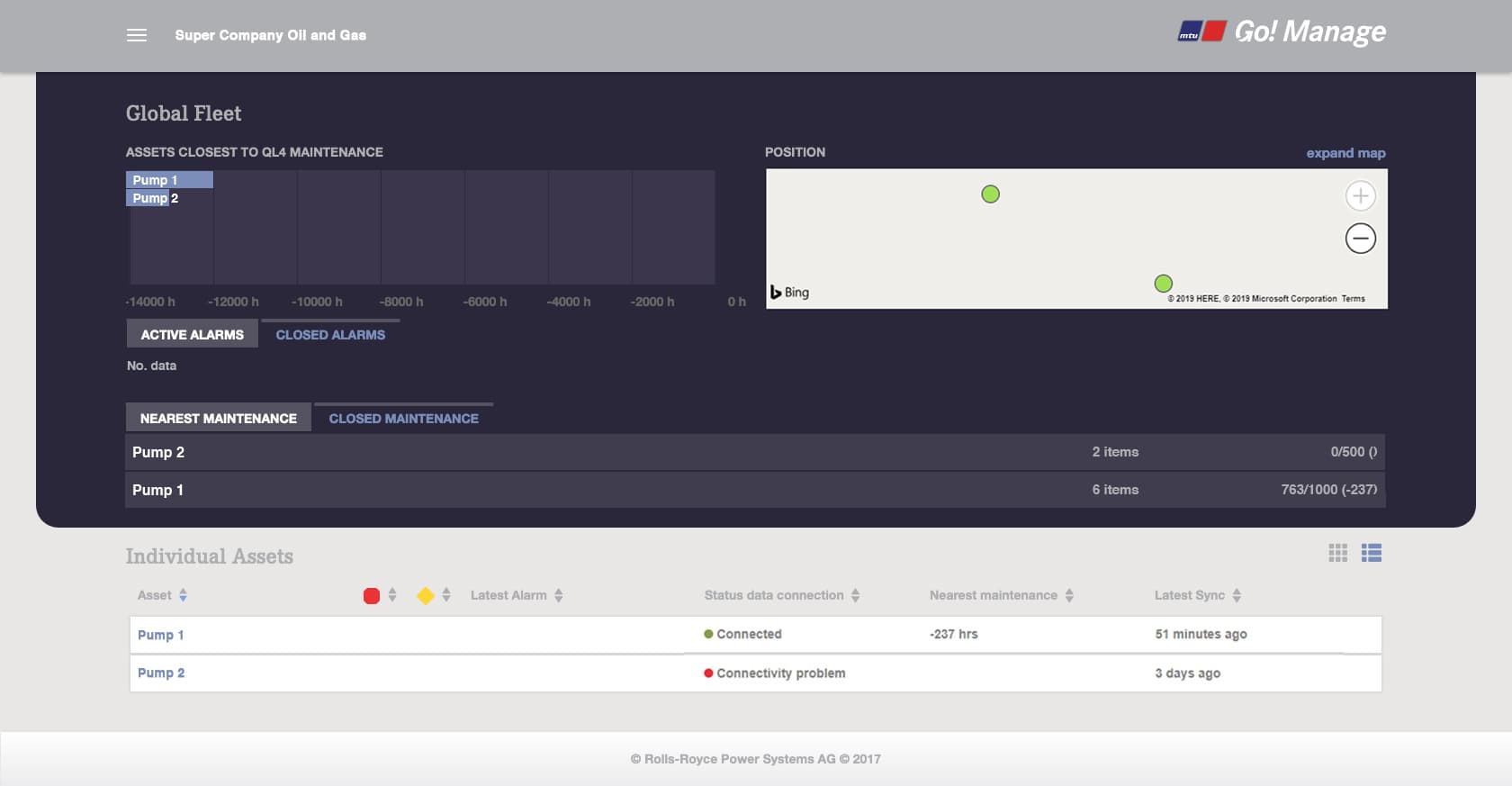This screenshot has height=786, width=1512.
Task: Click the 'No. data' alarms message
Action: (x=151, y=366)
